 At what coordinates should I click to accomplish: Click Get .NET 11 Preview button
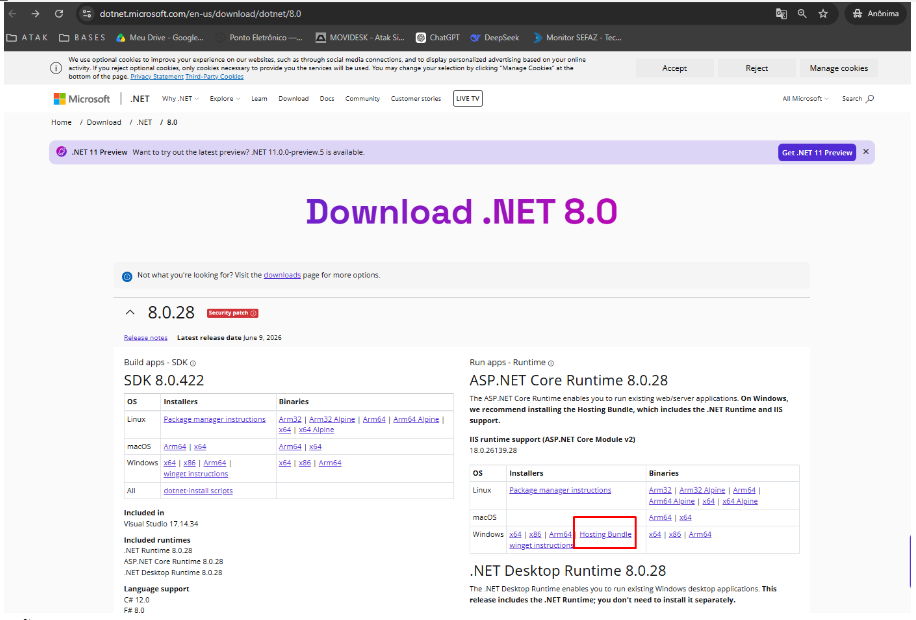click(817, 153)
